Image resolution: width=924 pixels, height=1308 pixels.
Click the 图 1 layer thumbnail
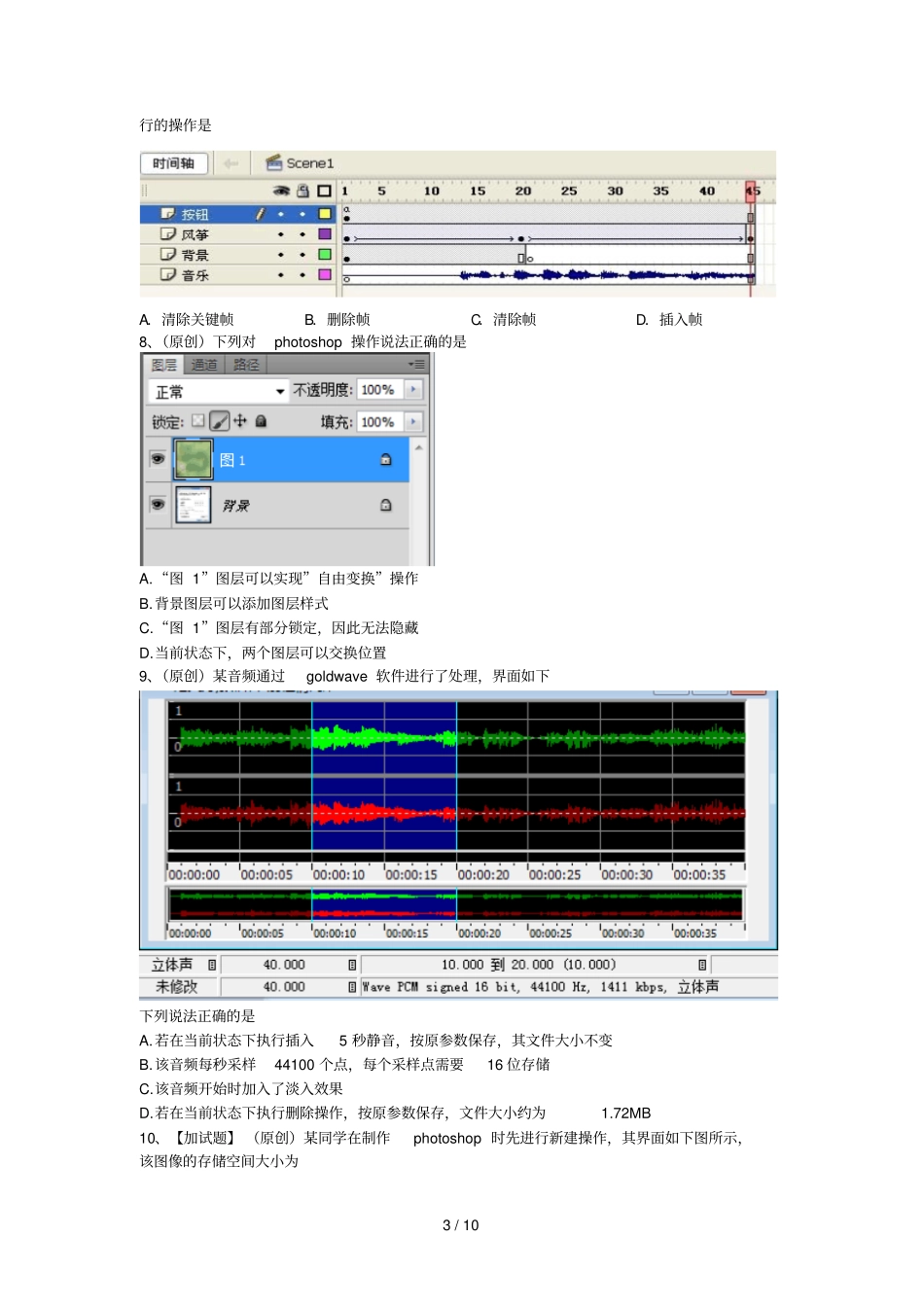point(193,459)
